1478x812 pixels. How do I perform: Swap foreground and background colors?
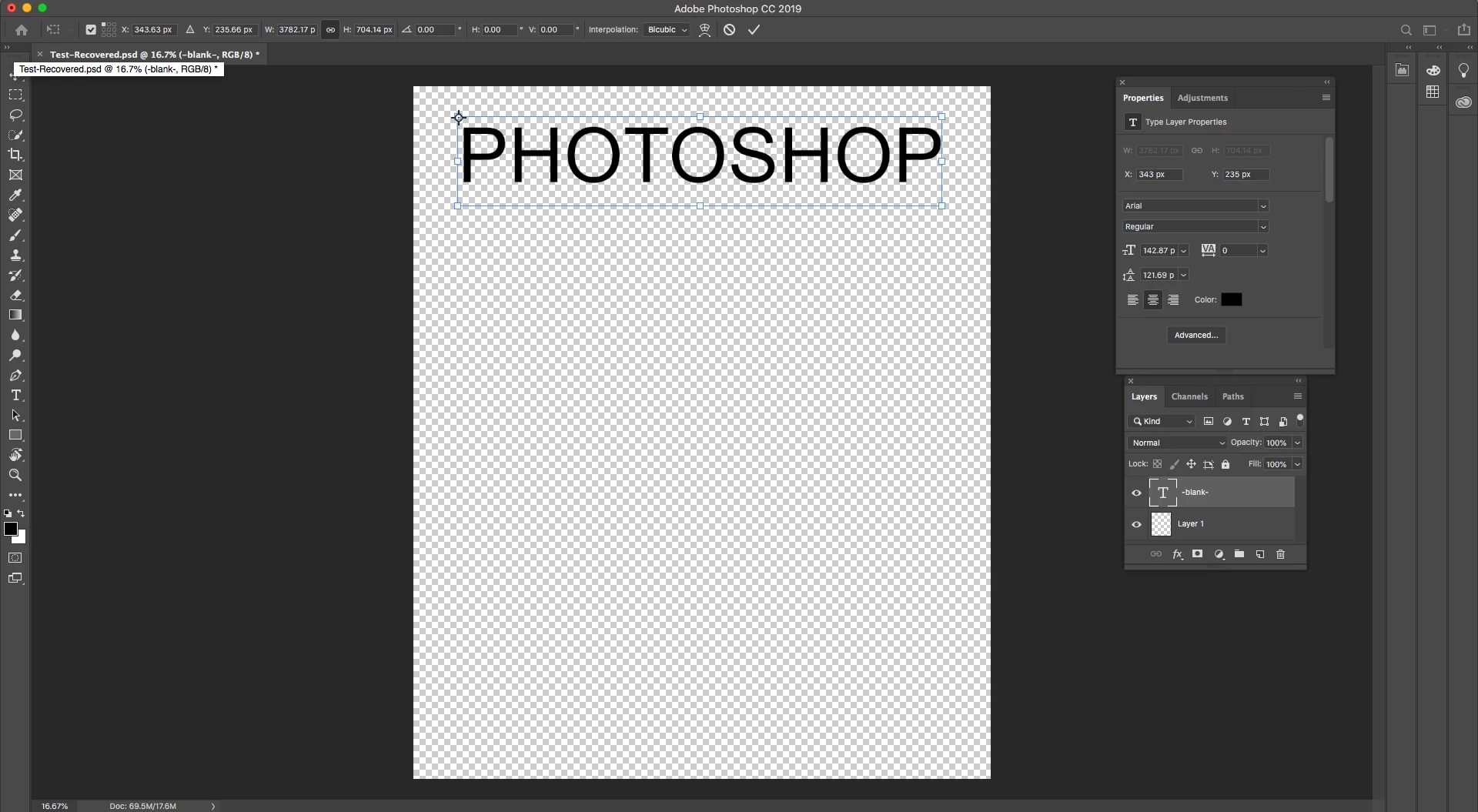coord(22,513)
